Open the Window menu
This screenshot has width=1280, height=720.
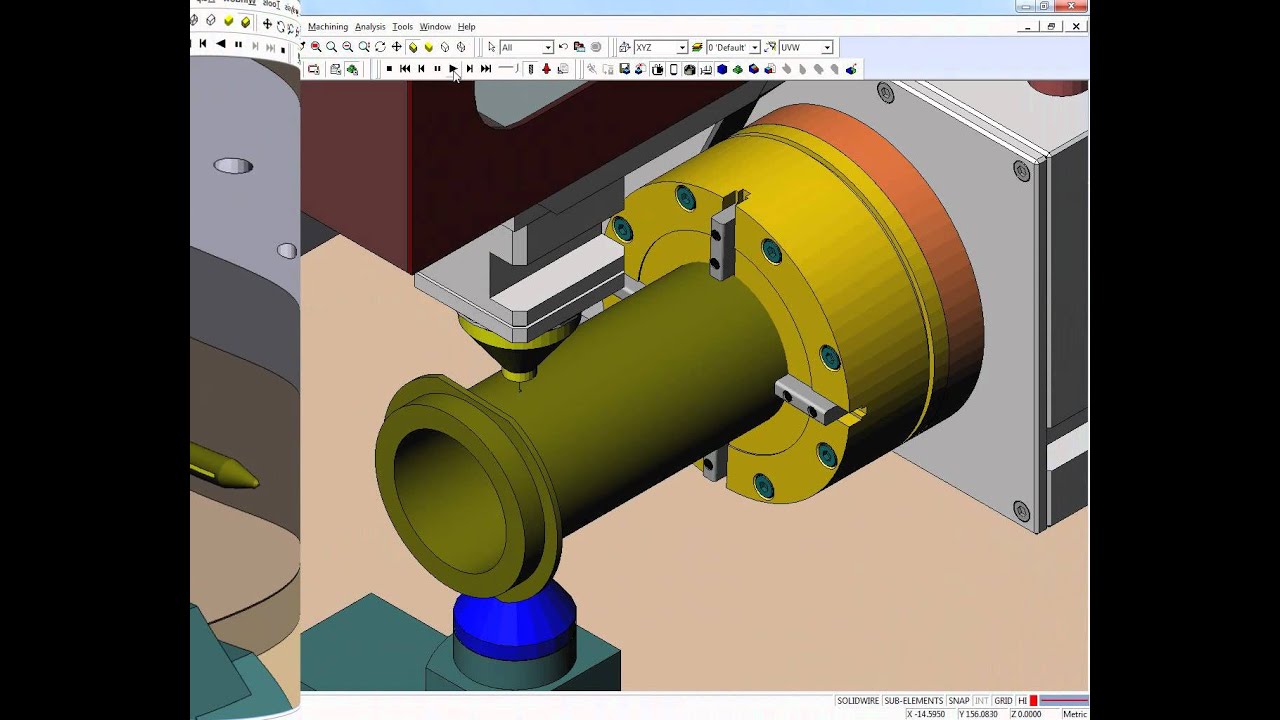click(435, 27)
